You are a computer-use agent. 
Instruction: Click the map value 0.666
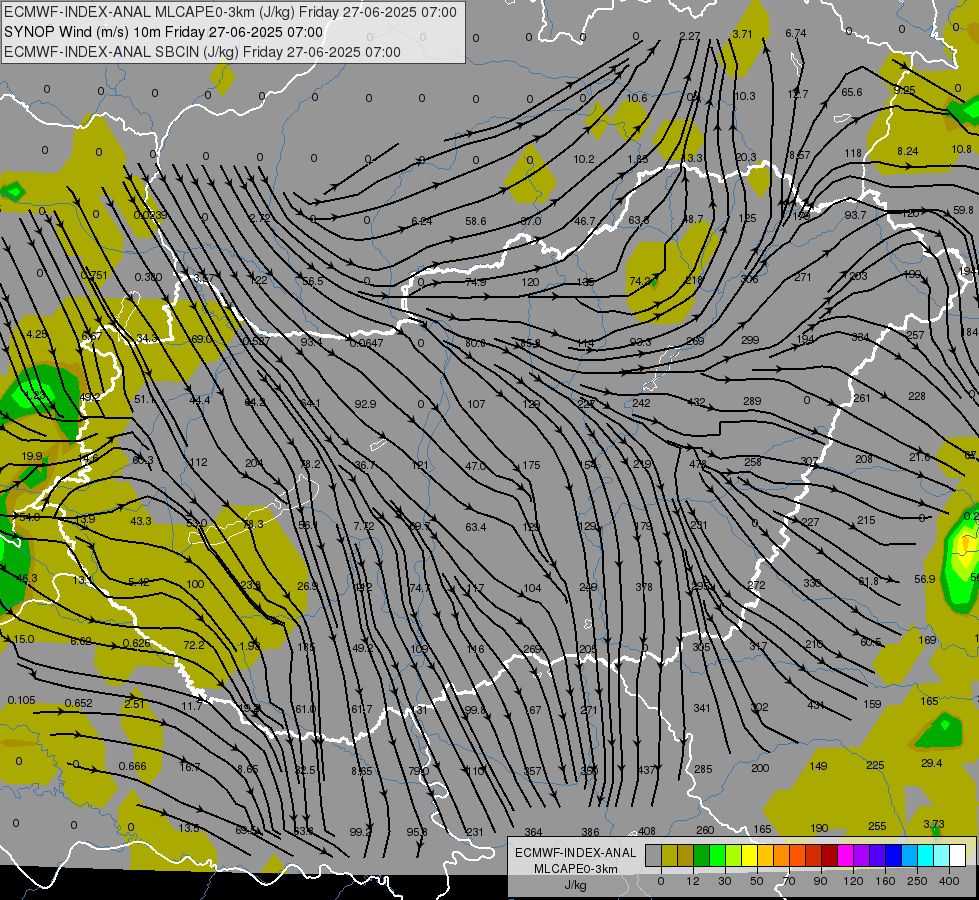(132, 766)
